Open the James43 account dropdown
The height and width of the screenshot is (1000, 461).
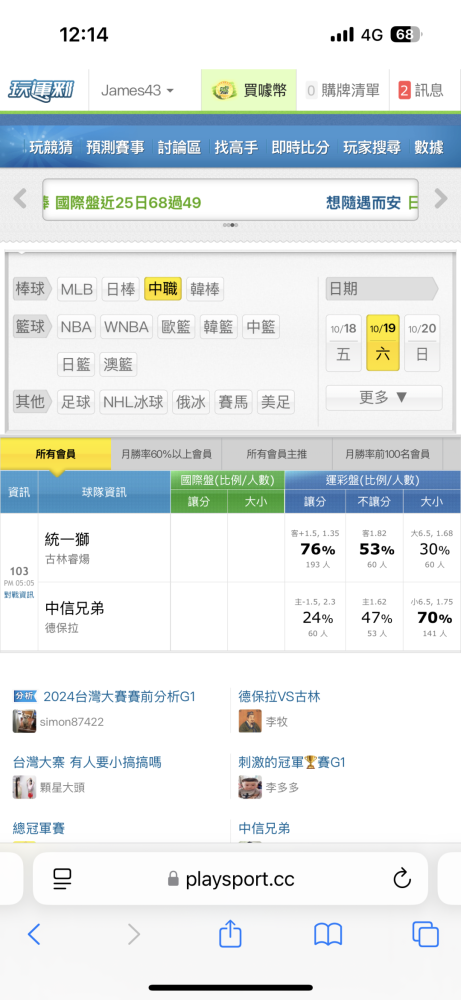137,90
